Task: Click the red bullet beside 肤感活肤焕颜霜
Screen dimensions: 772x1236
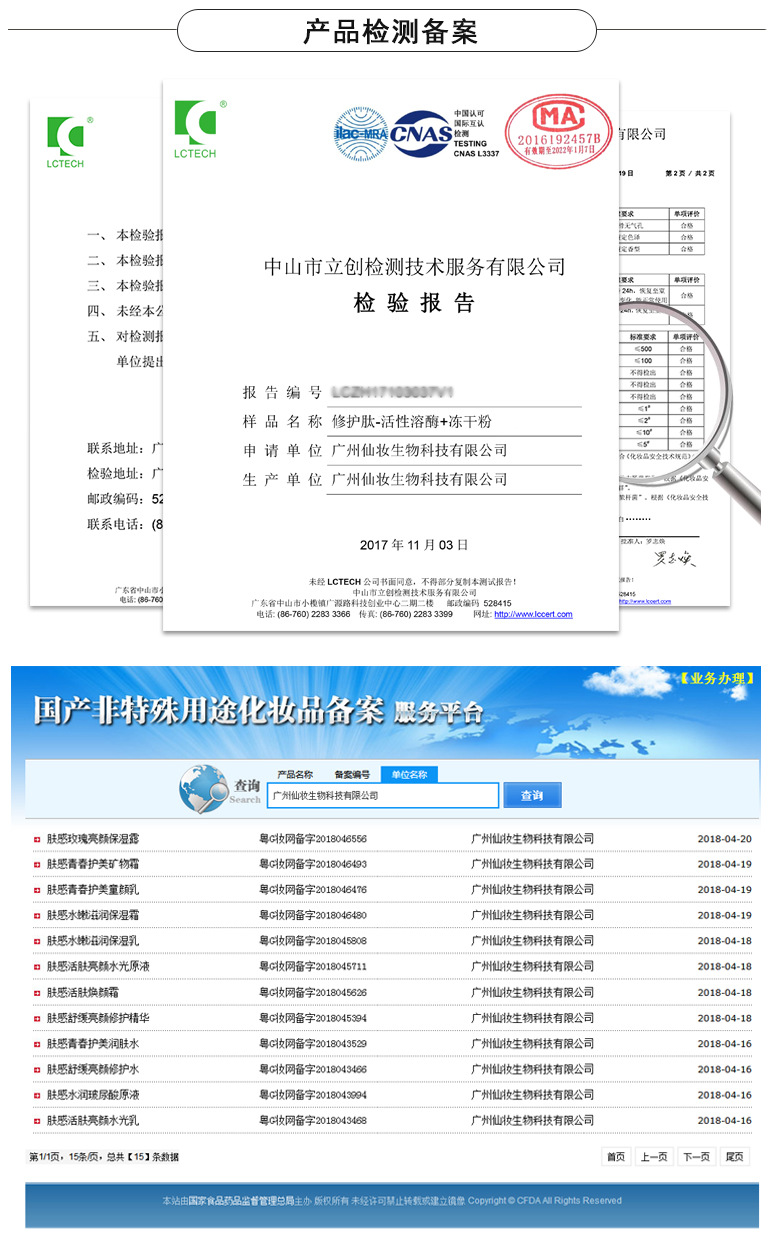Action: pyautogui.click(x=37, y=993)
